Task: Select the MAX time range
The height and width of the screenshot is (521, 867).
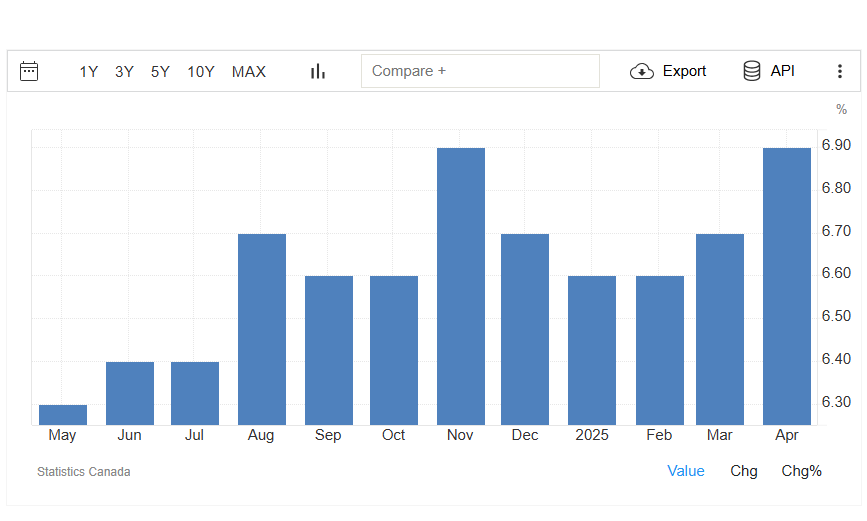Action: (249, 72)
